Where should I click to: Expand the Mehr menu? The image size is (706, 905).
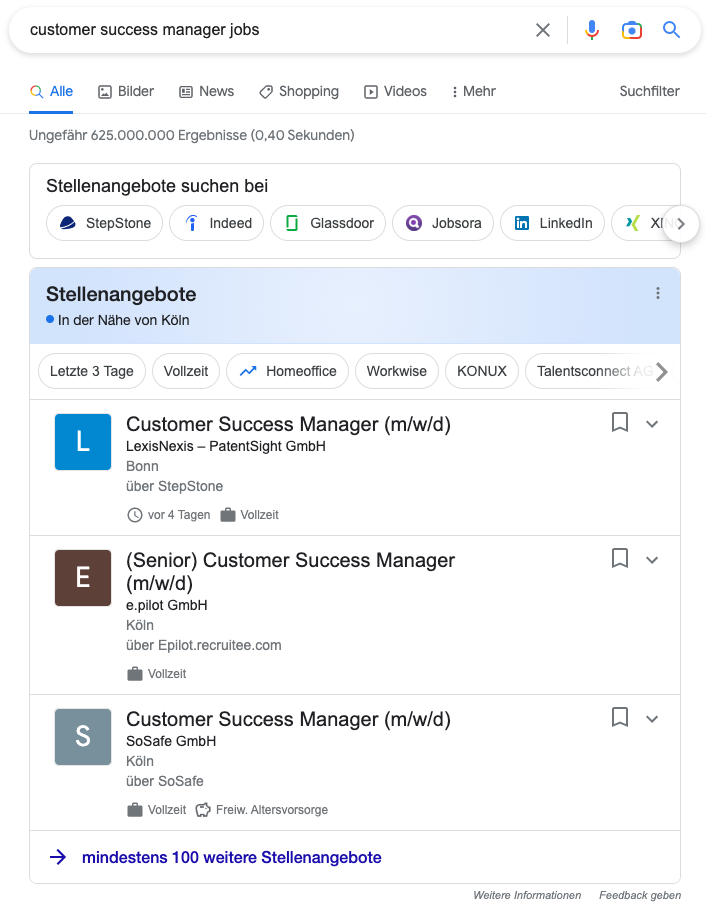coord(473,91)
